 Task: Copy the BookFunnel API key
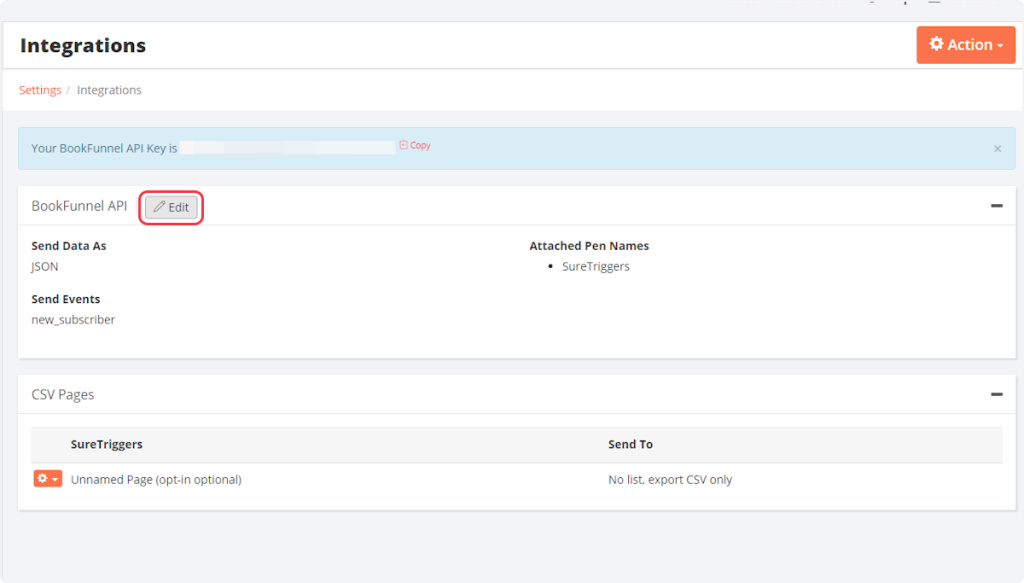415,146
